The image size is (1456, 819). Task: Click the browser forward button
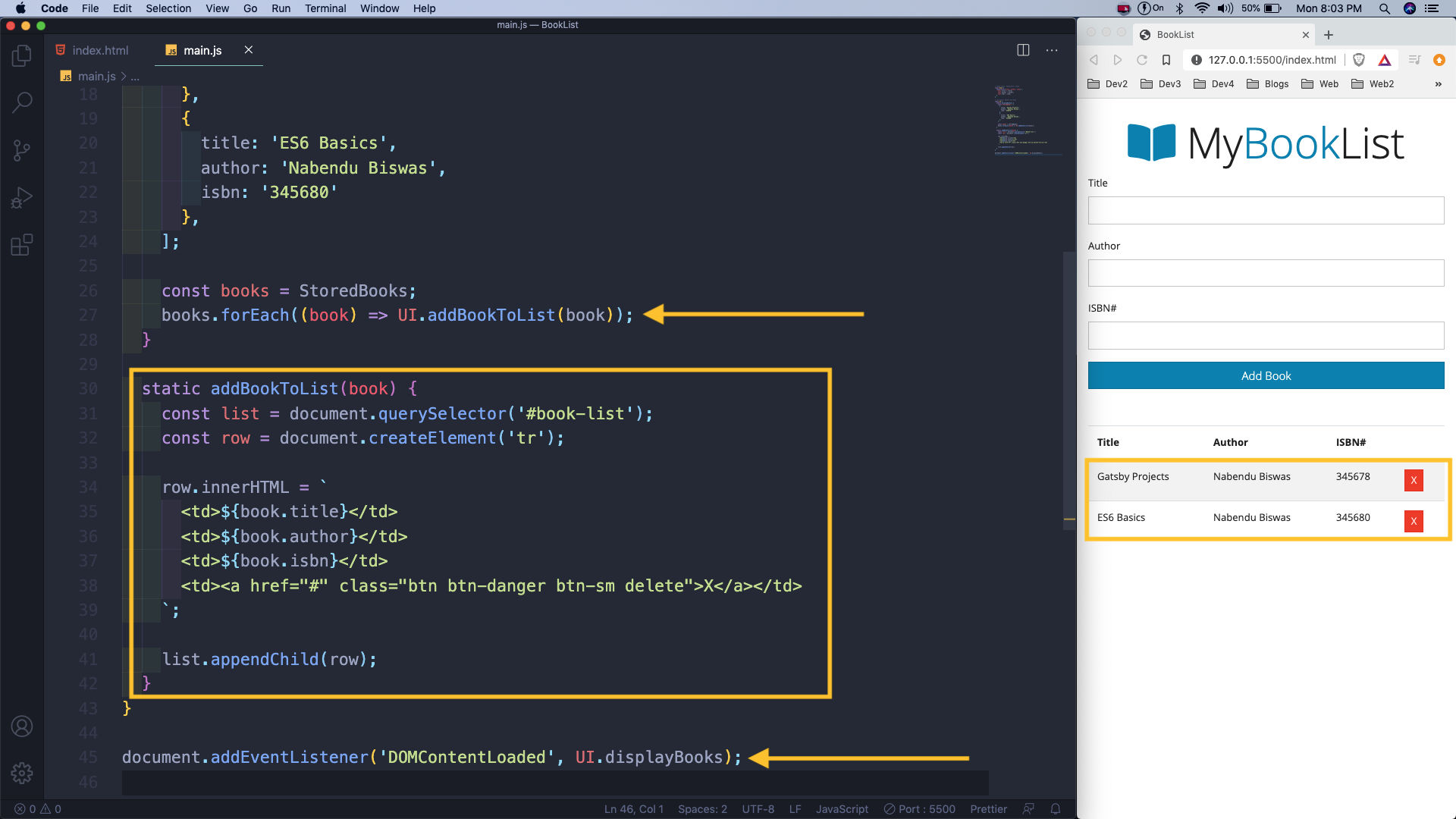1118,60
